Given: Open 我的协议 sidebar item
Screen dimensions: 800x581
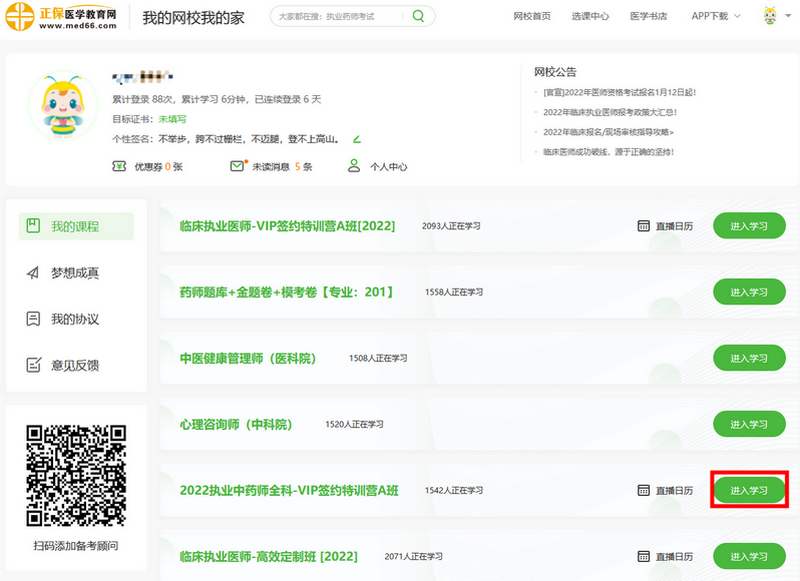Looking at the screenshot, I should (x=76, y=319).
